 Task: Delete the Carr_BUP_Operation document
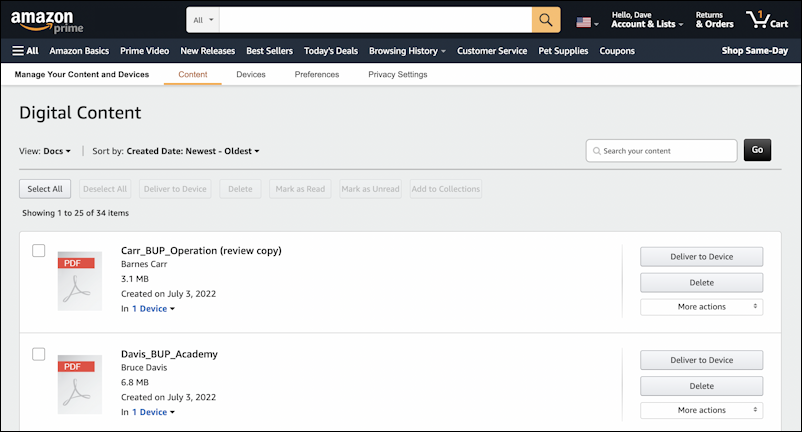(x=701, y=283)
